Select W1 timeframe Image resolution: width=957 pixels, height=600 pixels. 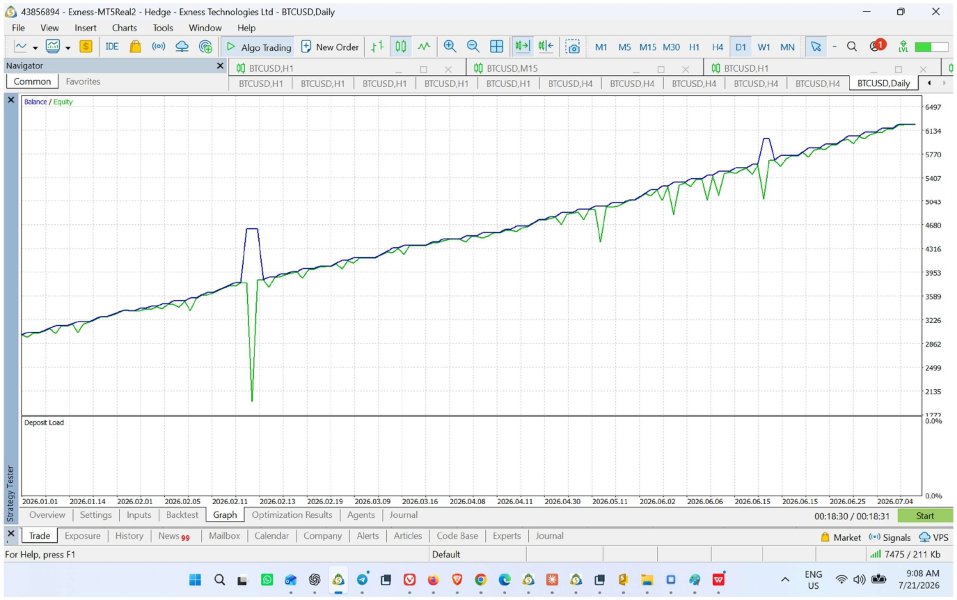pyautogui.click(x=764, y=47)
